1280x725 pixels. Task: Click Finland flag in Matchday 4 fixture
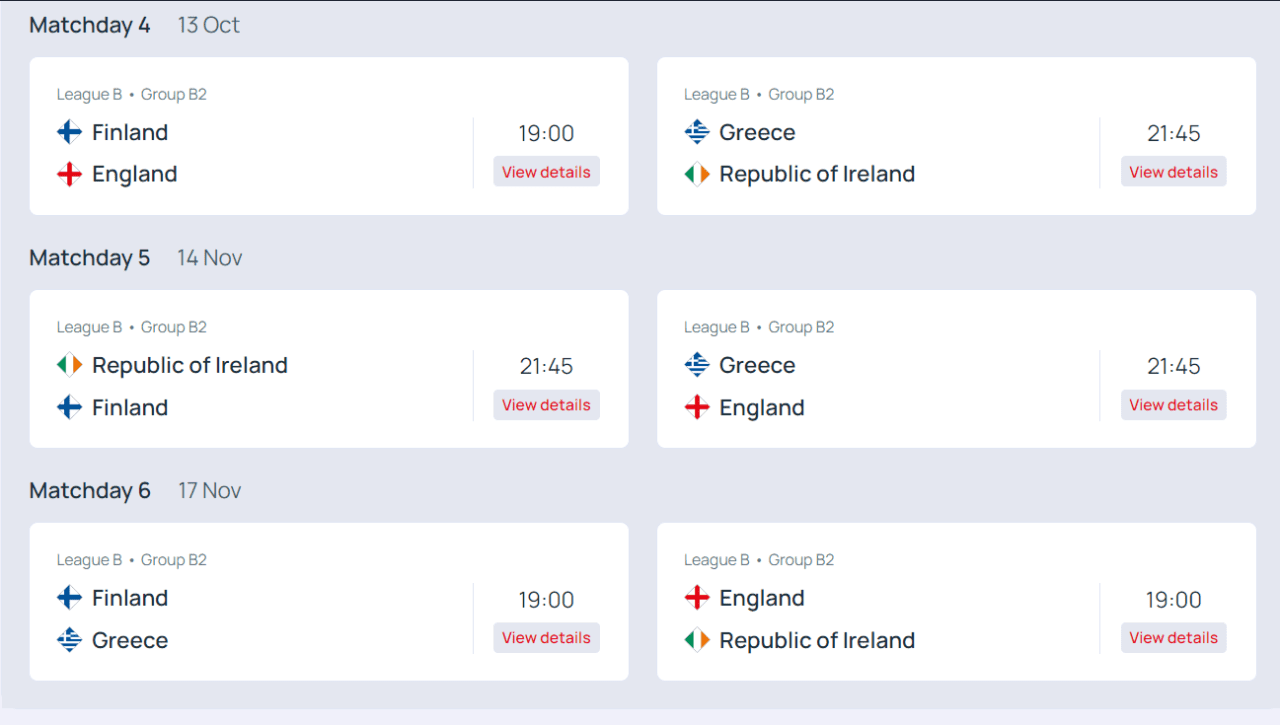69,132
